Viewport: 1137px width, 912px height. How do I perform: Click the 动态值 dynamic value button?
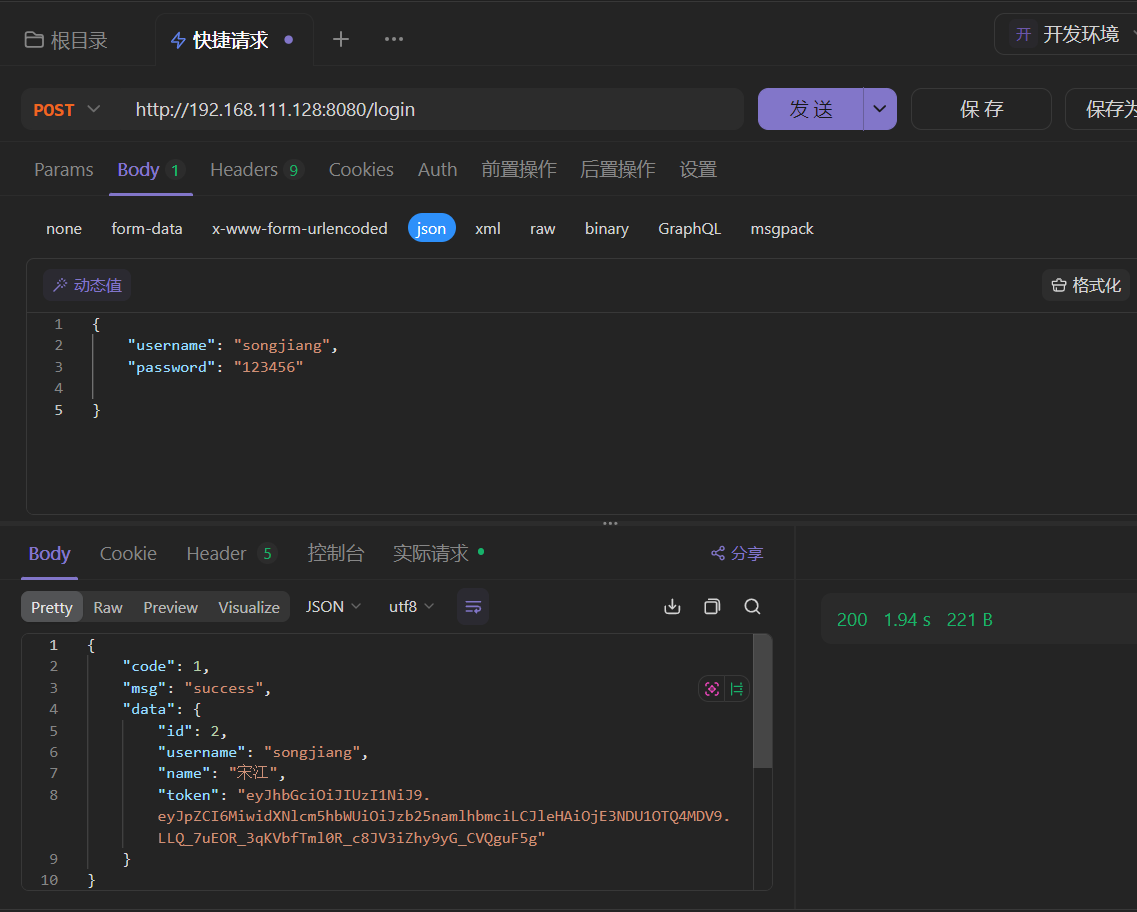tap(87, 285)
